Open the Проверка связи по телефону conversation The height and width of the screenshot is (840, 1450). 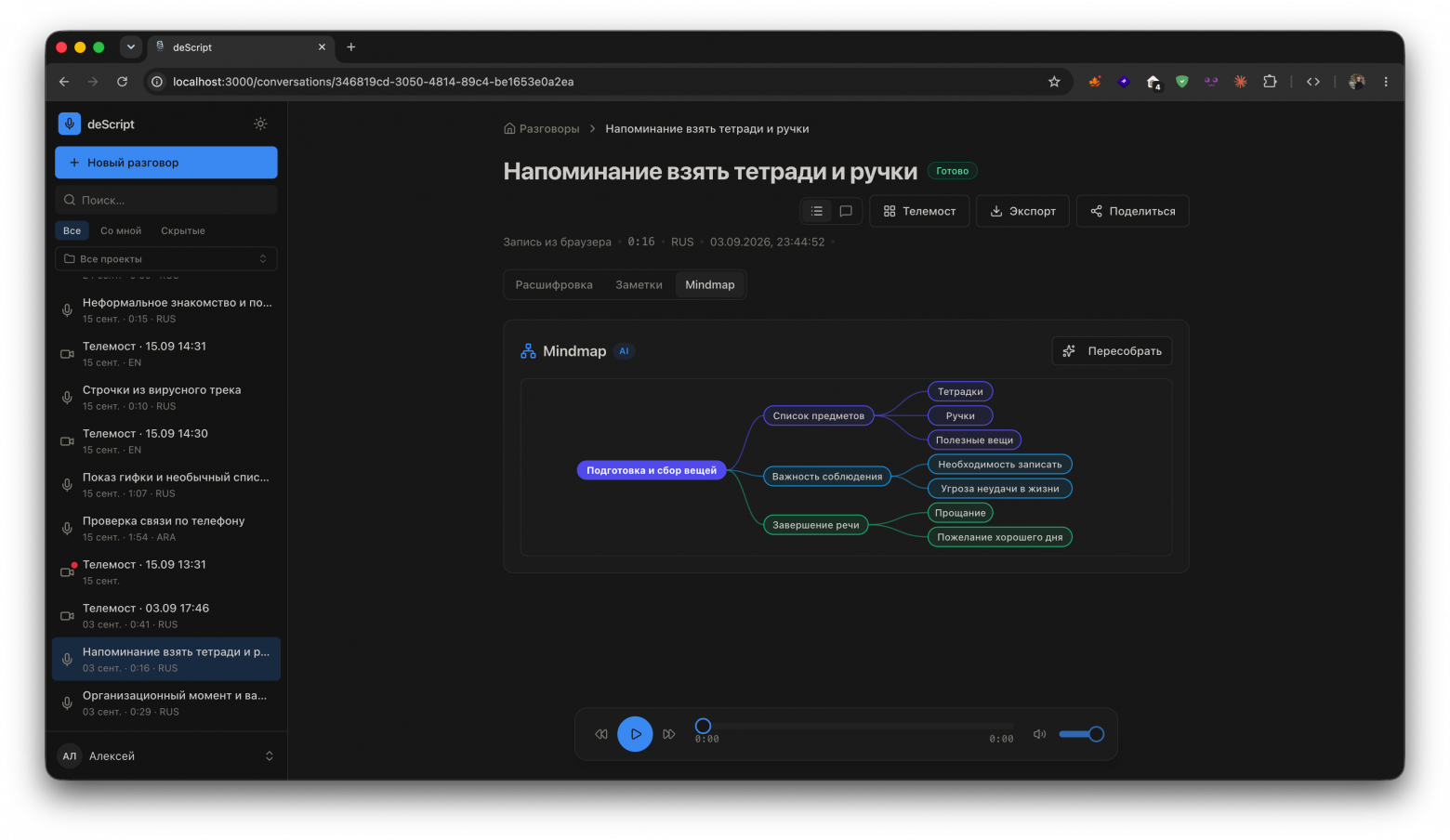166,528
